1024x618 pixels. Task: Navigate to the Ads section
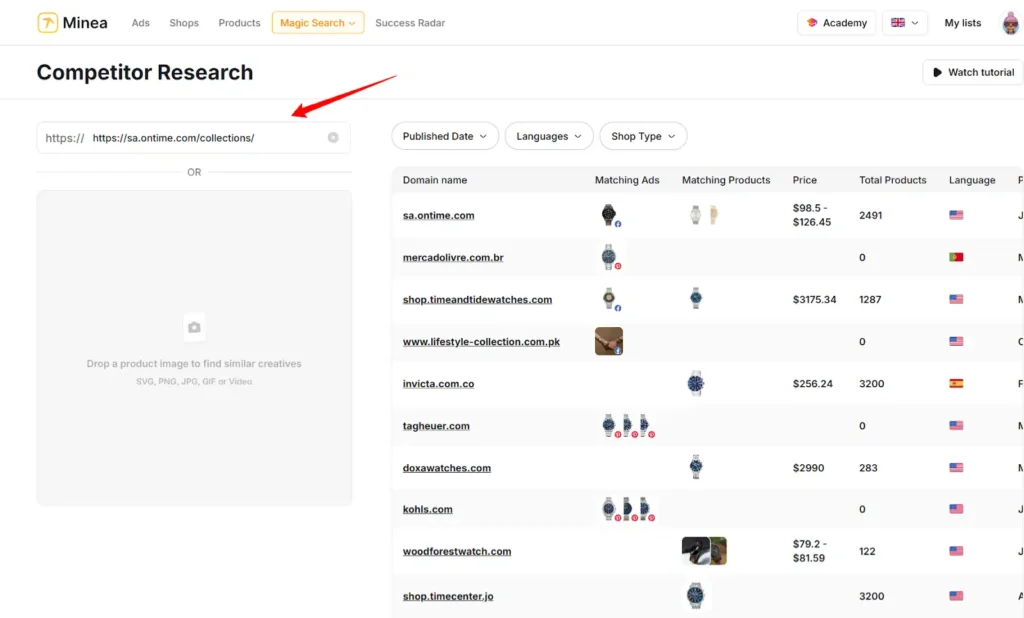(141, 23)
